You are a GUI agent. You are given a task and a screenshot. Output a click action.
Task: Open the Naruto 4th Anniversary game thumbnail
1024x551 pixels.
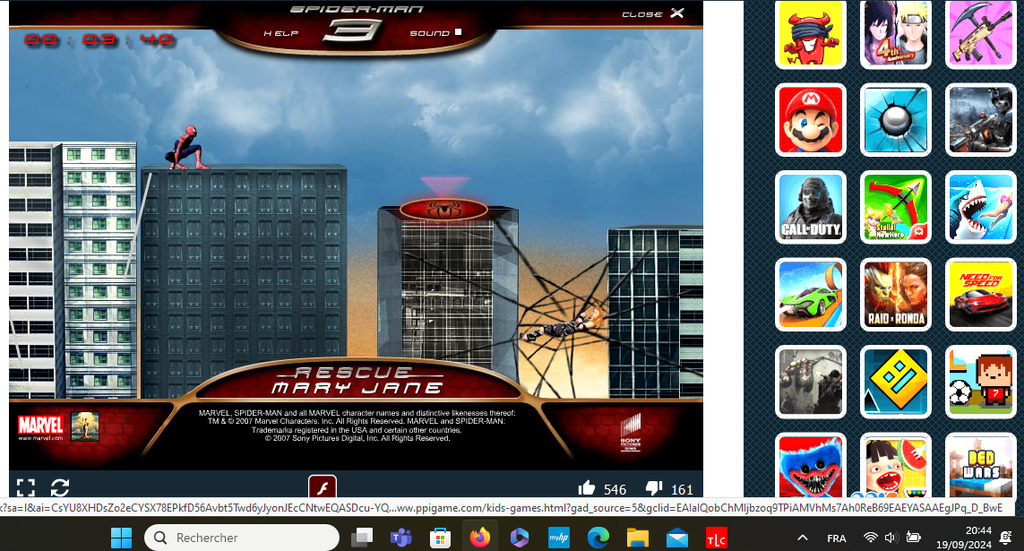tap(895, 33)
